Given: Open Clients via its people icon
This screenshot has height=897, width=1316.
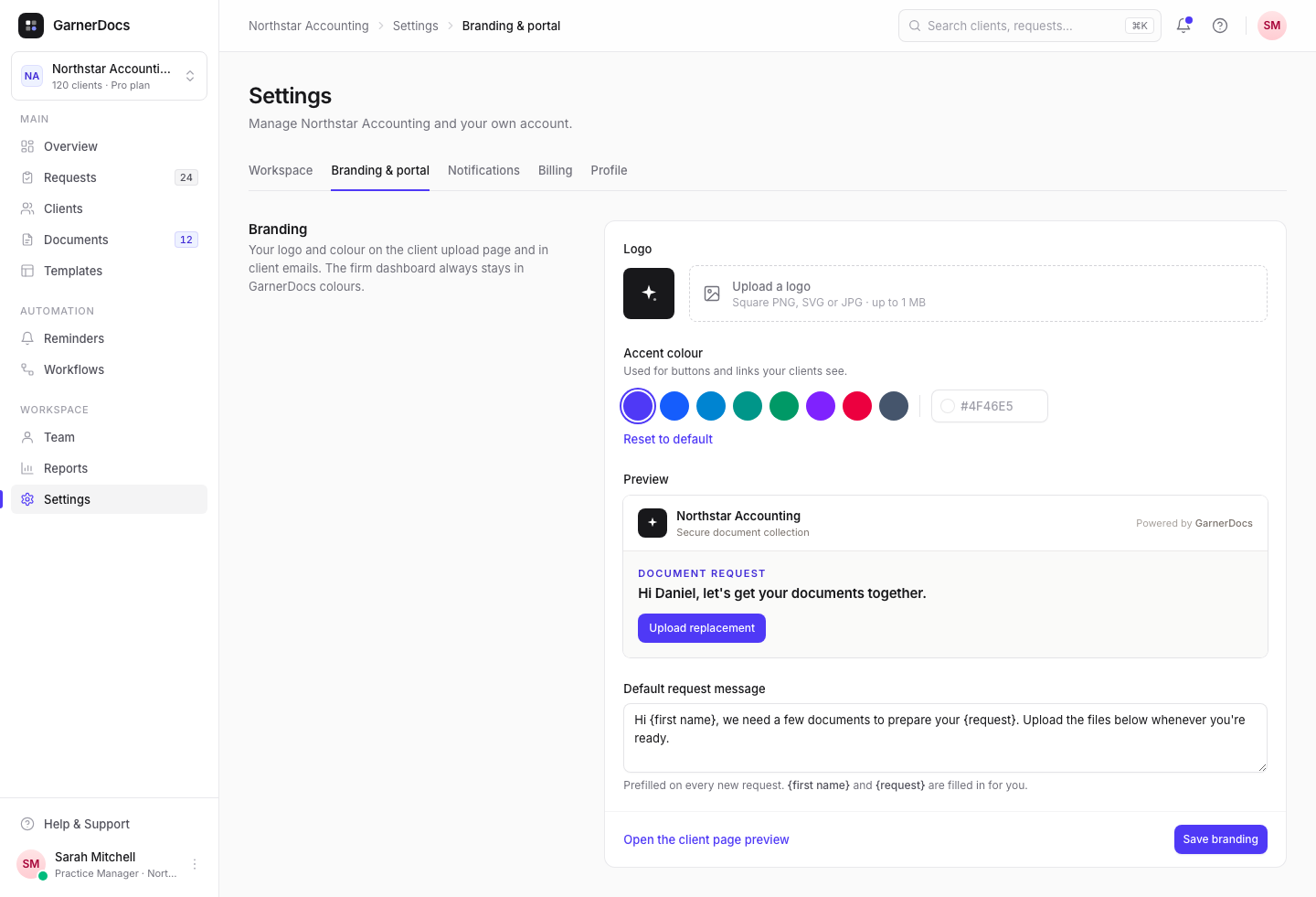Looking at the screenshot, I should click(27, 208).
